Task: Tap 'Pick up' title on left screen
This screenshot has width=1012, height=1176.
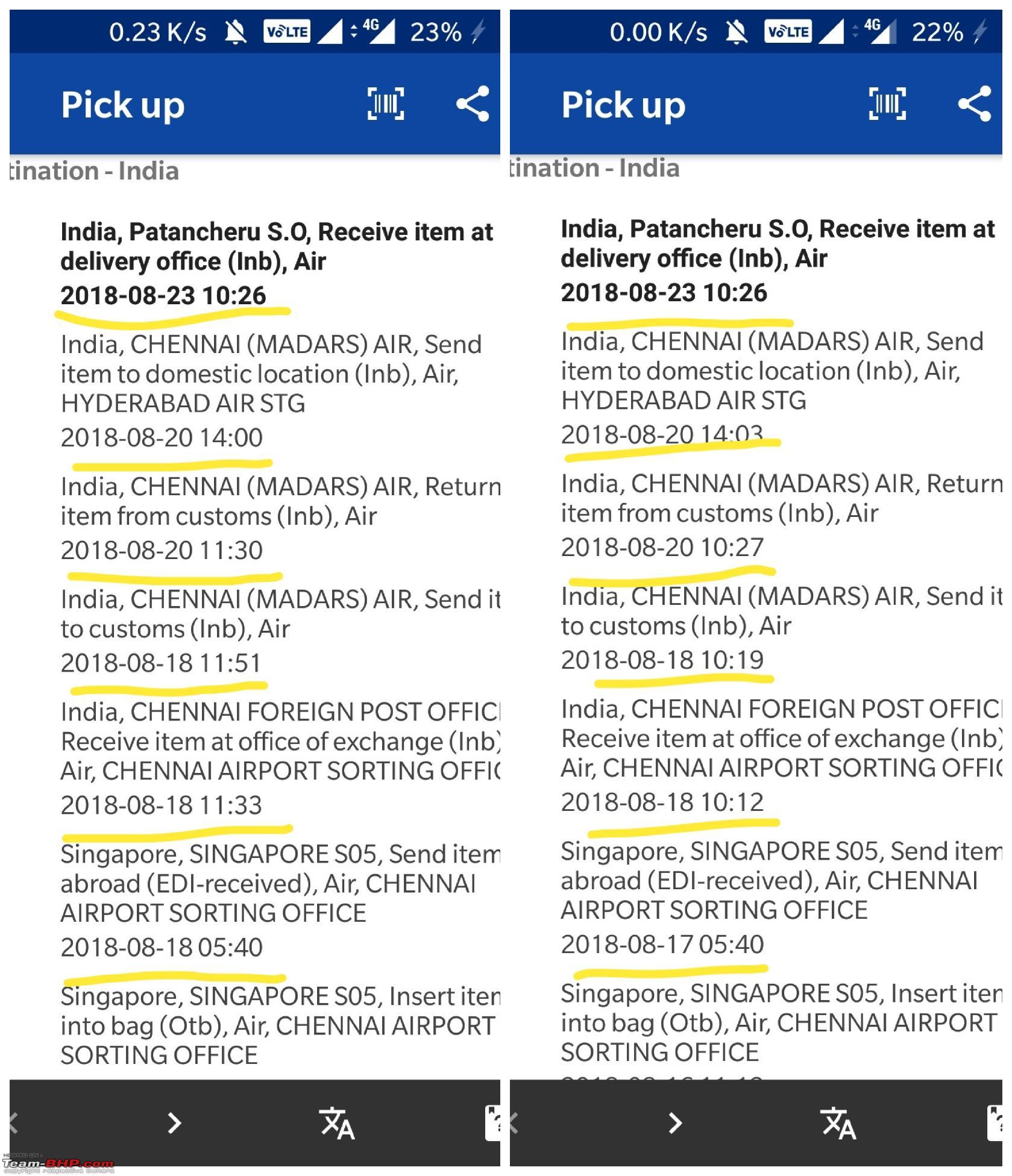Action: (124, 107)
